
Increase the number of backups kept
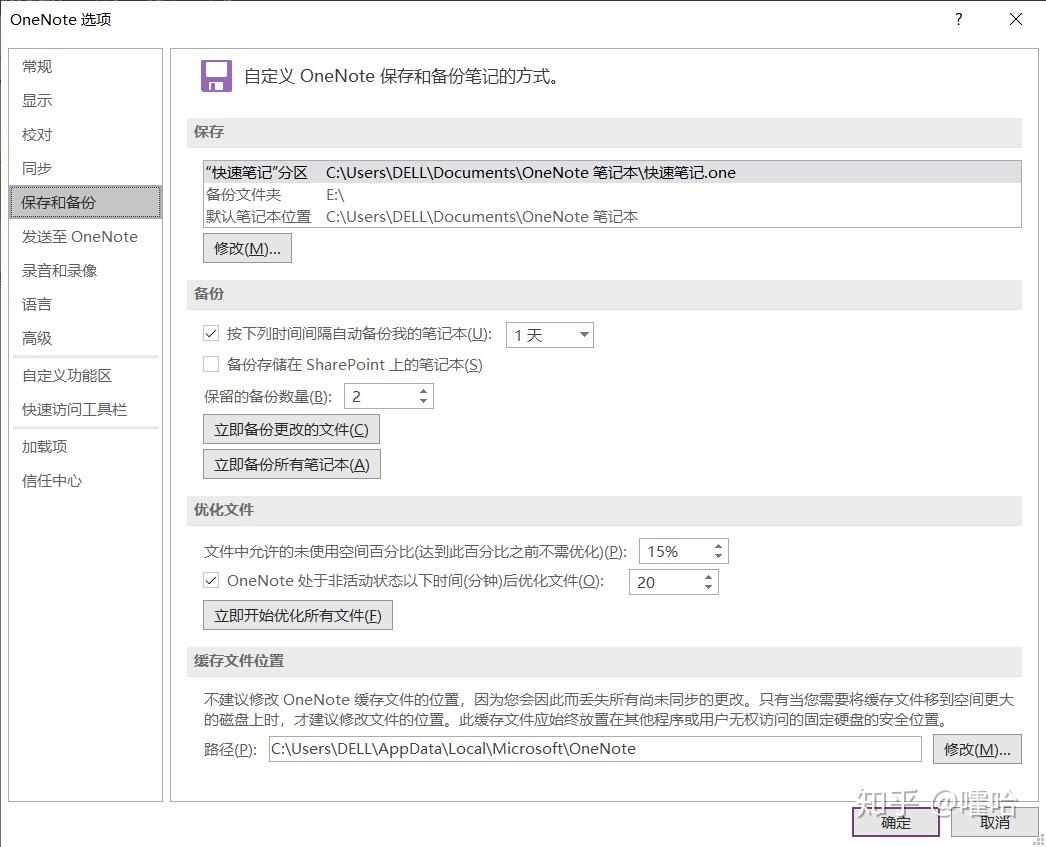[x=424, y=391]
